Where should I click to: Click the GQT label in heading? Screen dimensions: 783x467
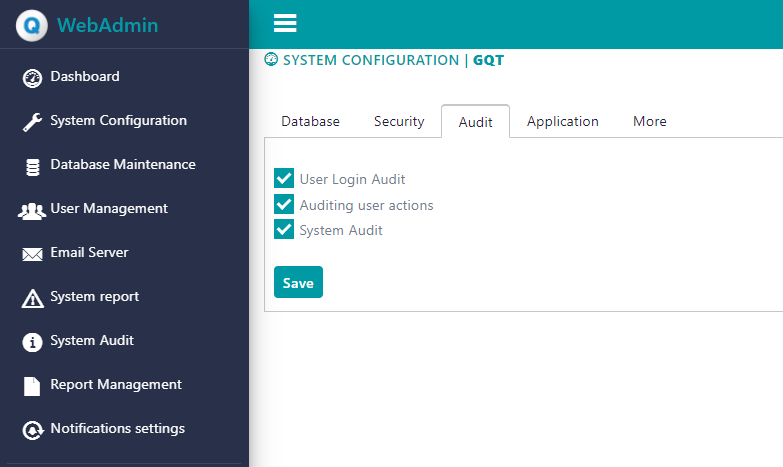(488, 60)
